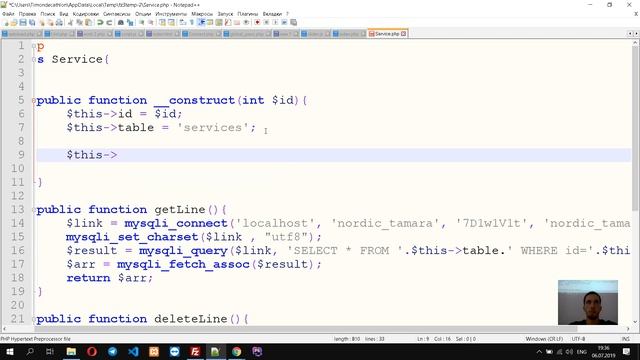The width and height of the screenshot is (640, 360).
Task: Click the Save All toolbar icon
Action: (x=32, y=22)
